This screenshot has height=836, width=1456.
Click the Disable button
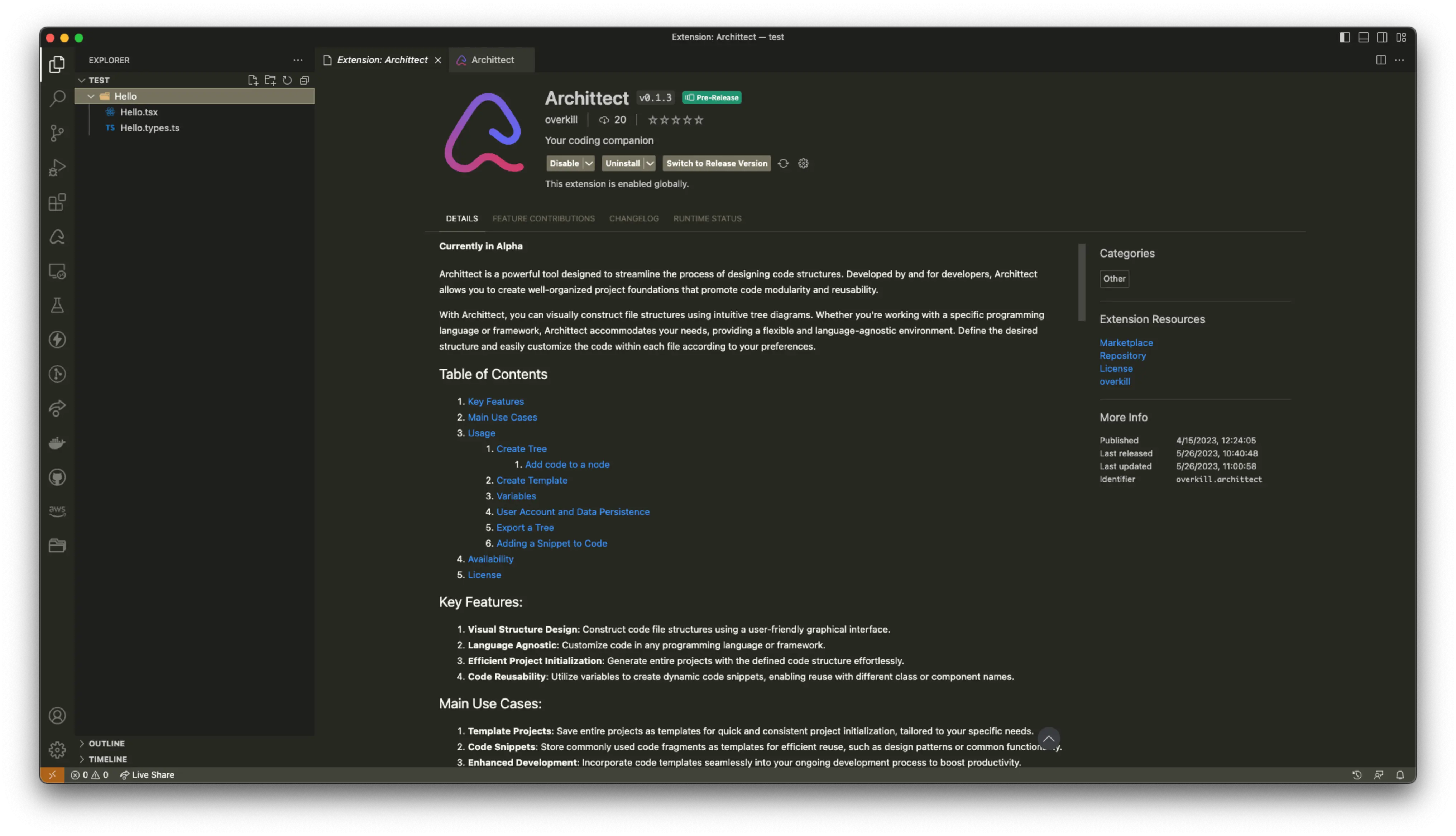[564, 164]
